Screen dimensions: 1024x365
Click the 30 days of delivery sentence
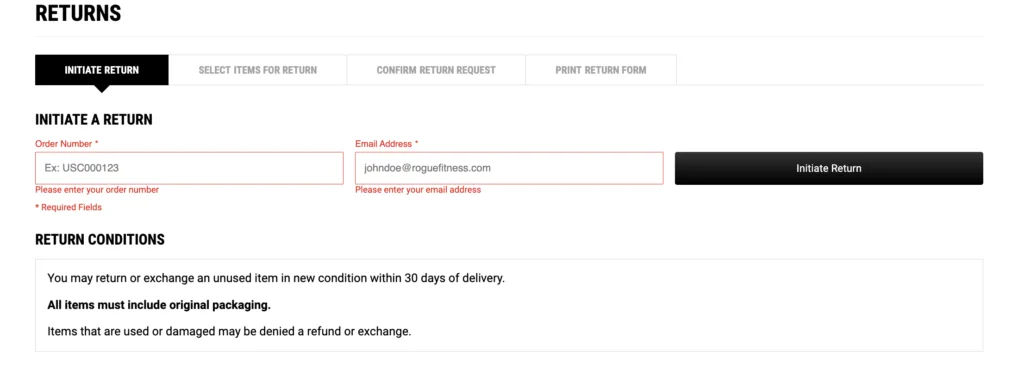(276, 278)
